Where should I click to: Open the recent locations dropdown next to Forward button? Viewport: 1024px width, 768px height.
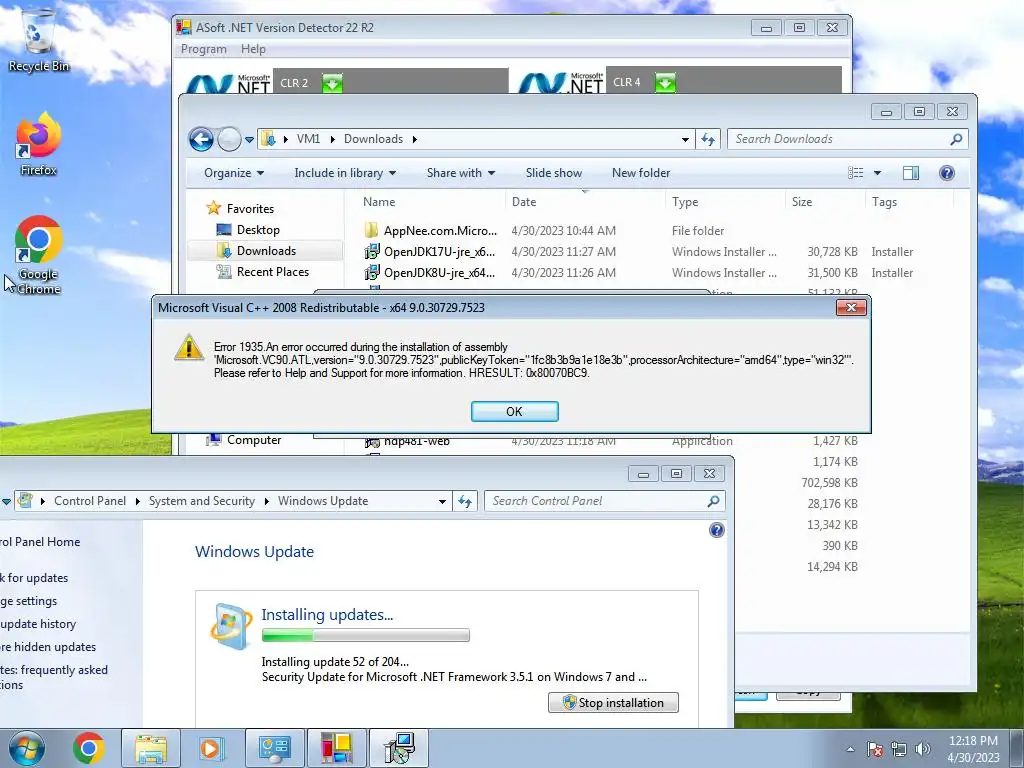[249, 139]
